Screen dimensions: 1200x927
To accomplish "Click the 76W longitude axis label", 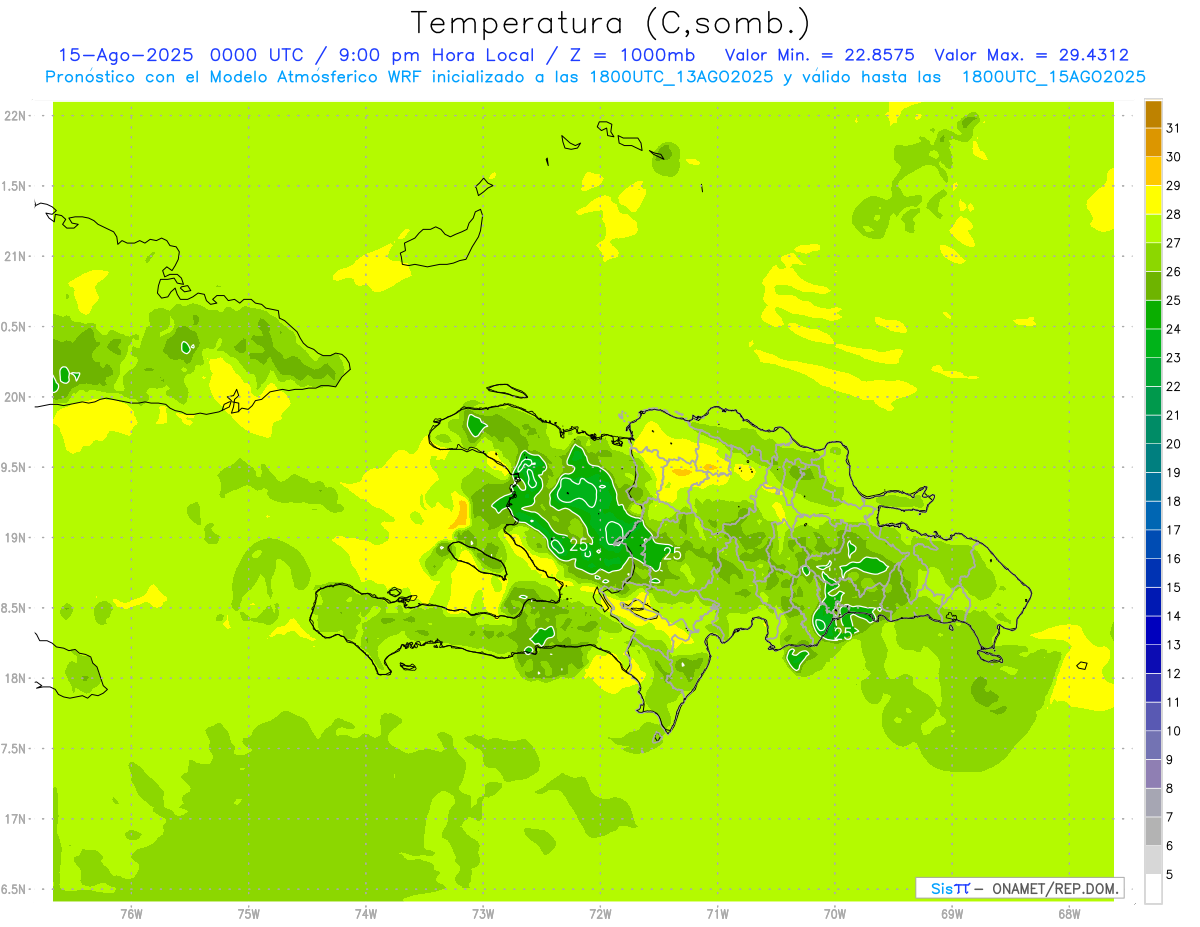I will click(131, 914).
